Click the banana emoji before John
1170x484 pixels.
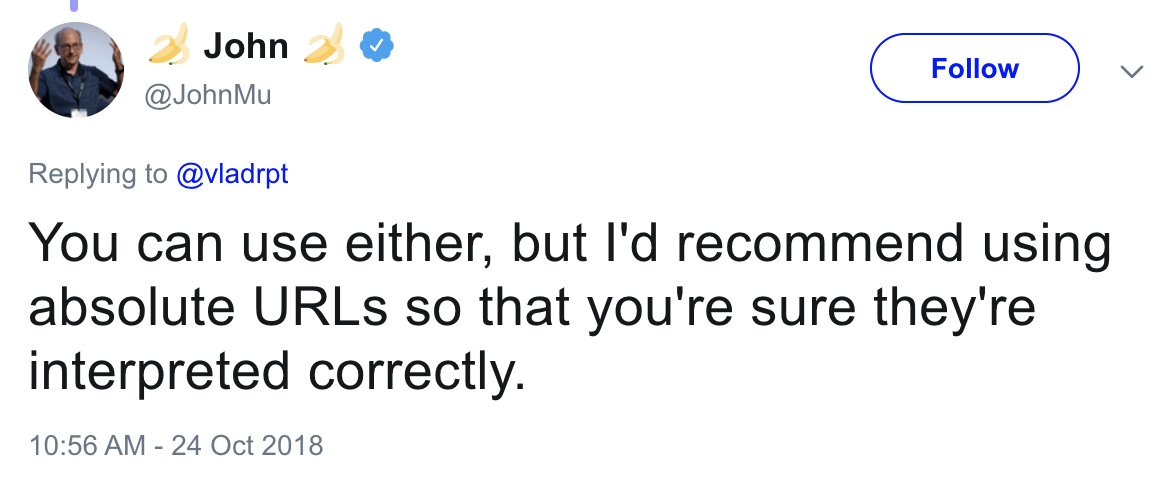[x=168, y=47]
